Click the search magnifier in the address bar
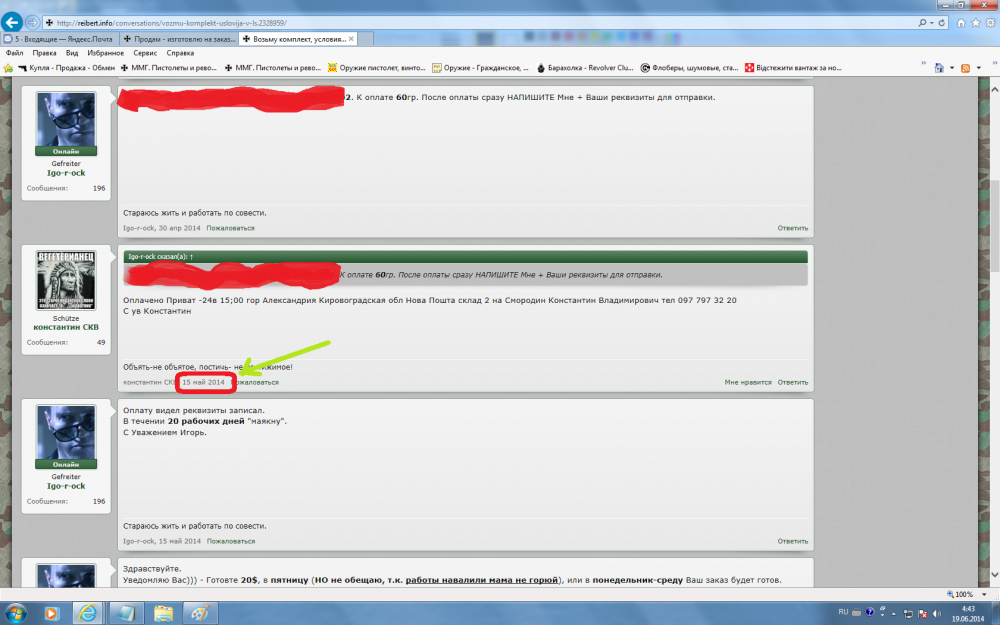 pos(922,22)
